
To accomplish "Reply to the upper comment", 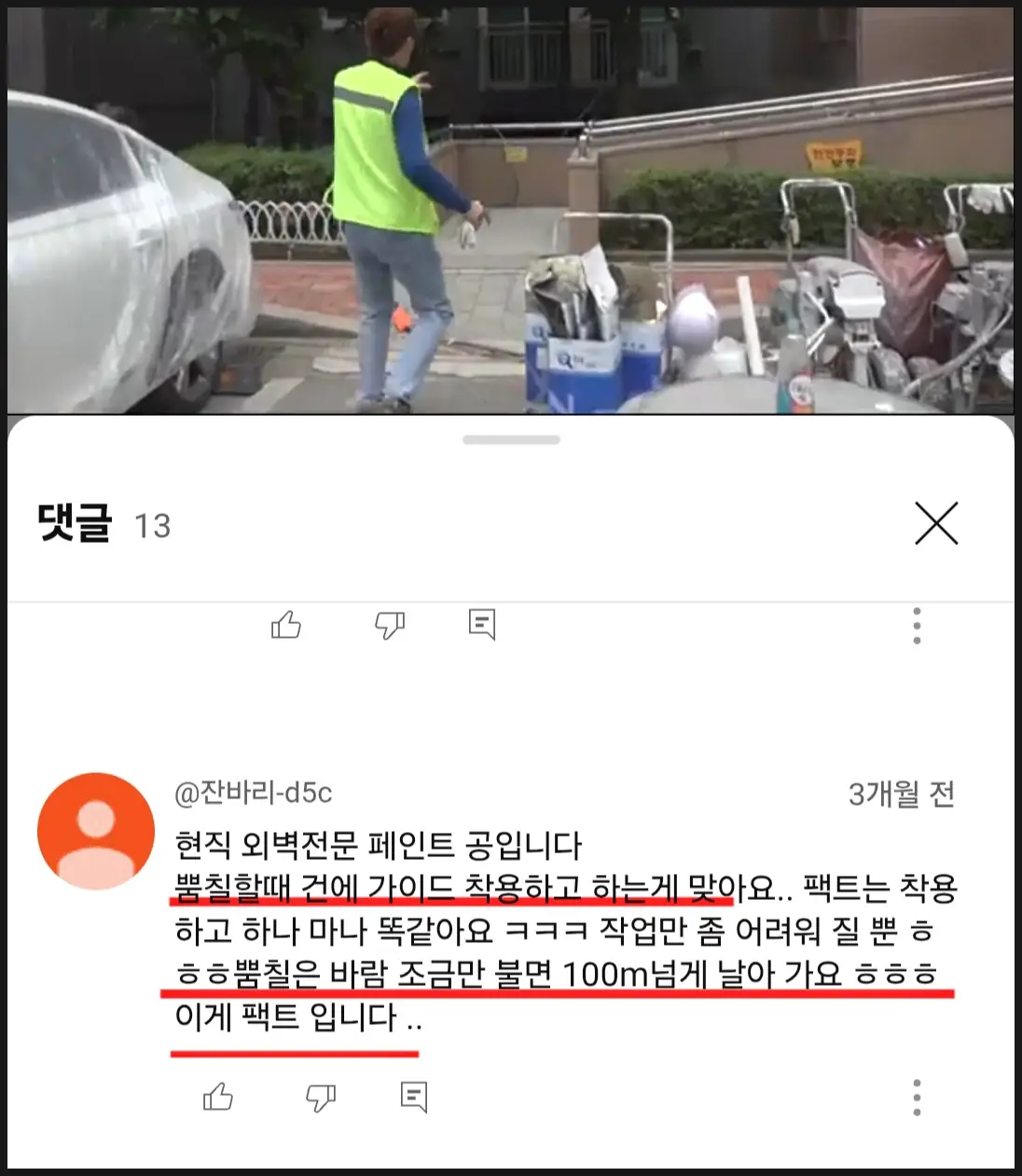I will [482, 625].
